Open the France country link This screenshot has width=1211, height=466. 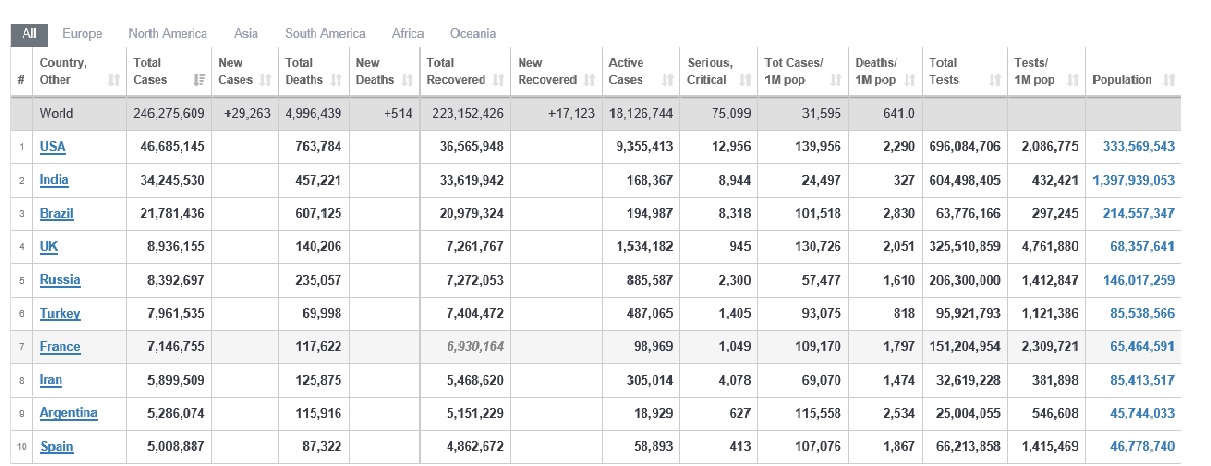click(60, 347)
